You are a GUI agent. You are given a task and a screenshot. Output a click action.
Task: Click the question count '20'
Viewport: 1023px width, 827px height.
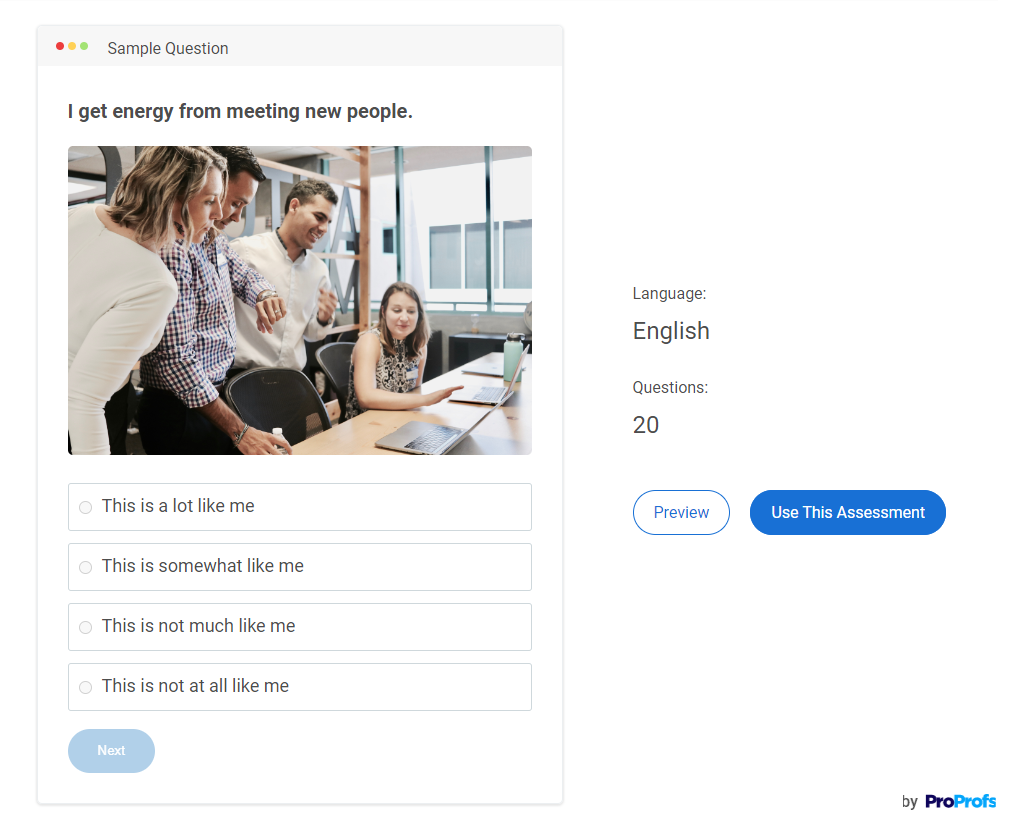point(646,425)
